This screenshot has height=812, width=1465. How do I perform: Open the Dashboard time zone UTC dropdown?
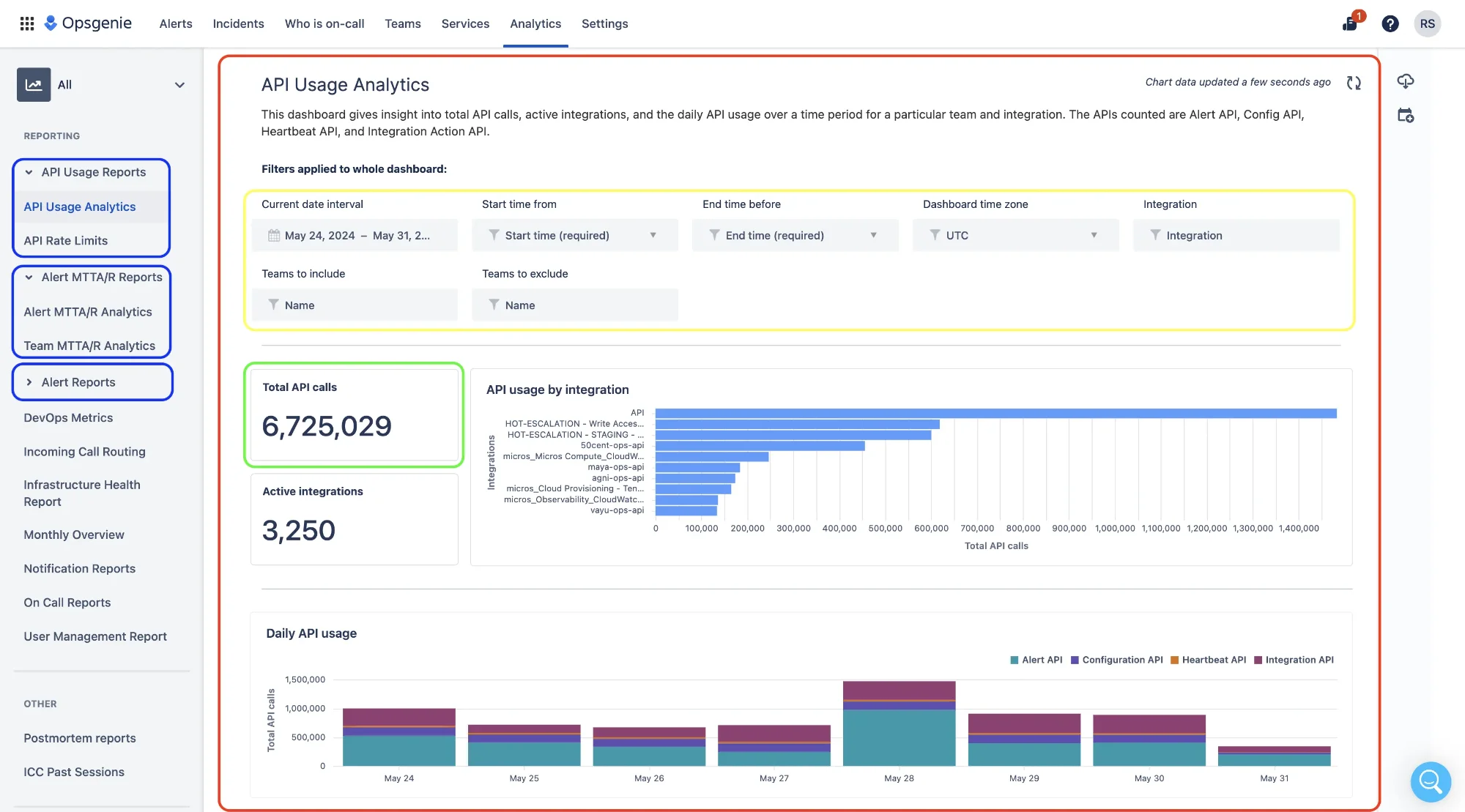(x=1015, y=235)
